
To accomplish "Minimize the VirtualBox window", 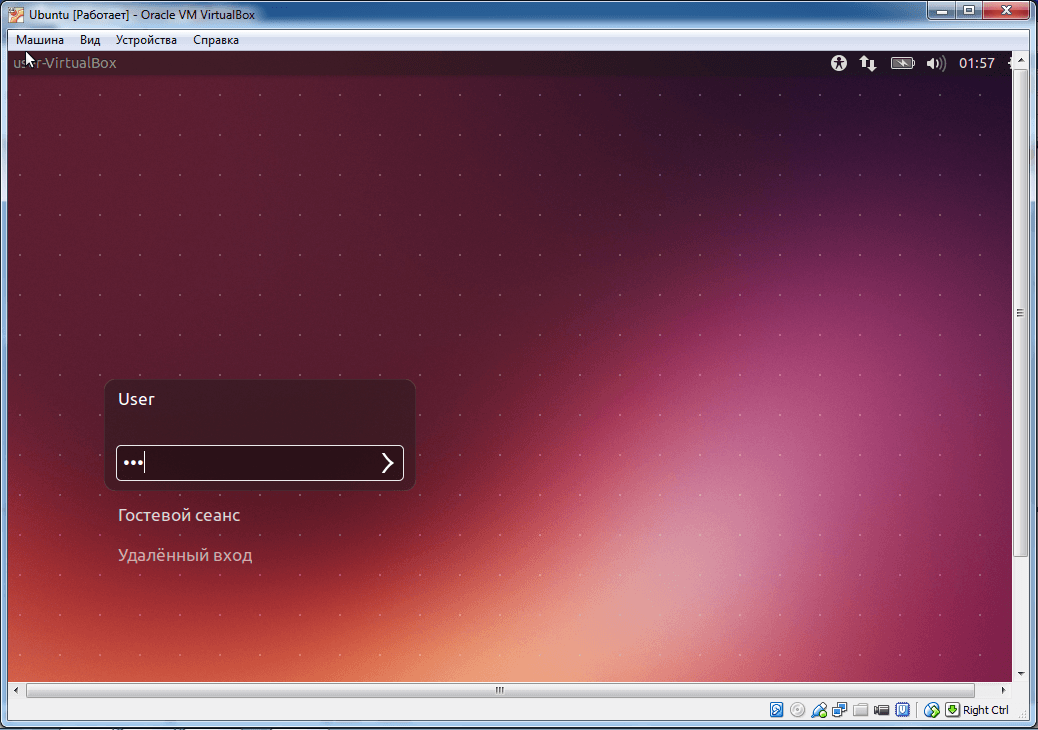I will tap(941, 11).
